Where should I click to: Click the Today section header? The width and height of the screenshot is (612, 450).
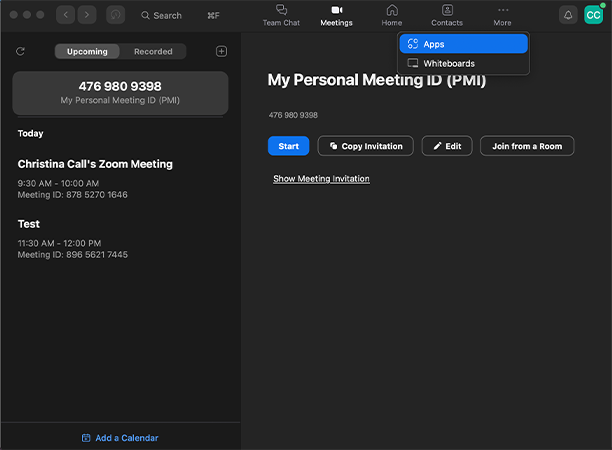30,133
